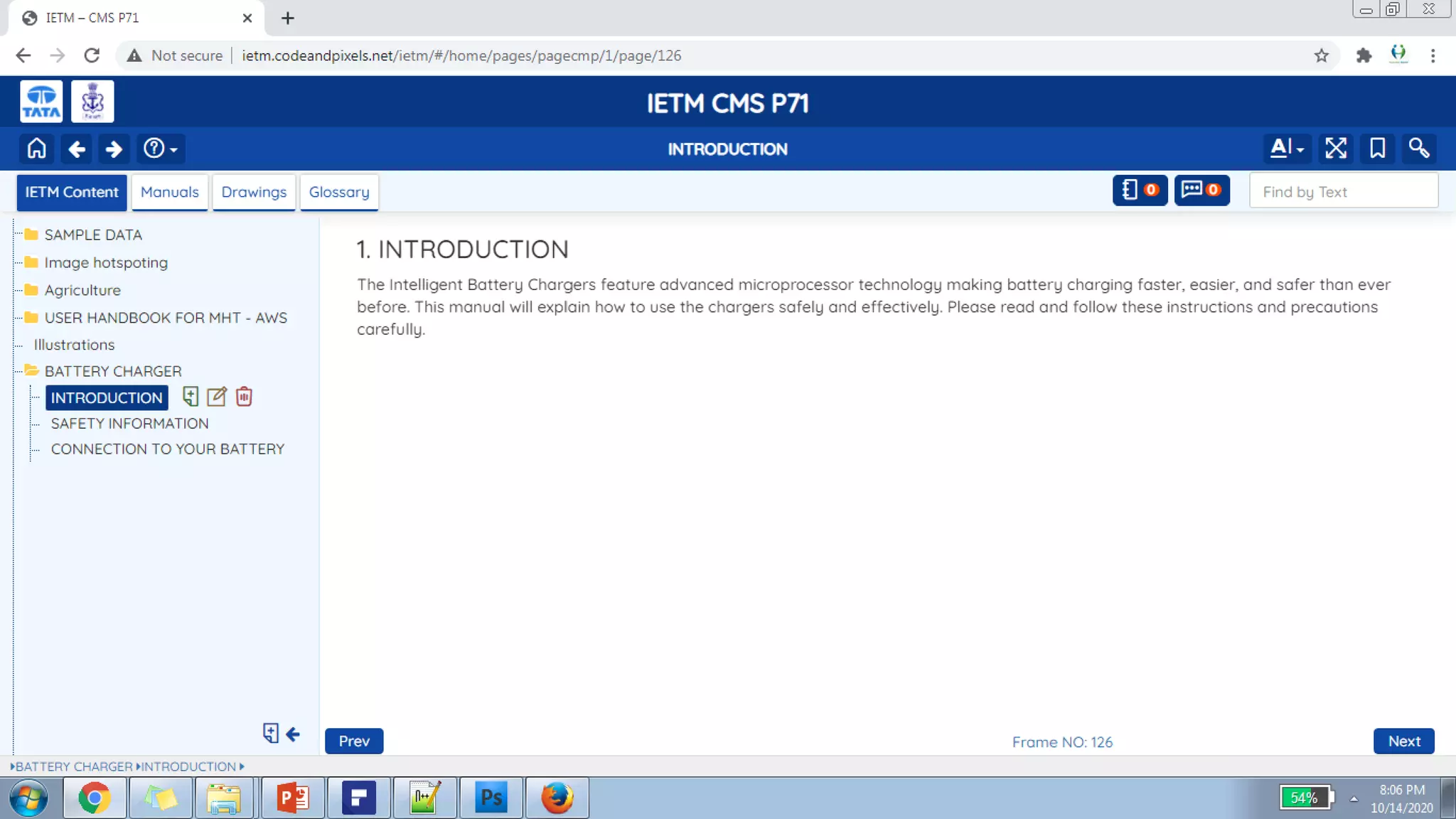The width and height of the screenshot is (1456, 819).
Task: Open the search magnifier icon
Action: [x=1419, y=149]
